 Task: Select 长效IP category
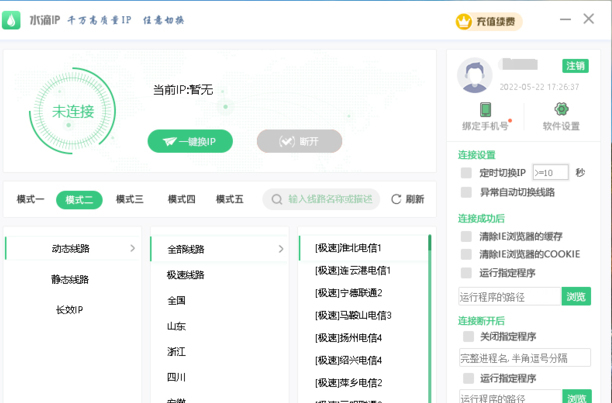pyautogui.click(x=70, y=310)
